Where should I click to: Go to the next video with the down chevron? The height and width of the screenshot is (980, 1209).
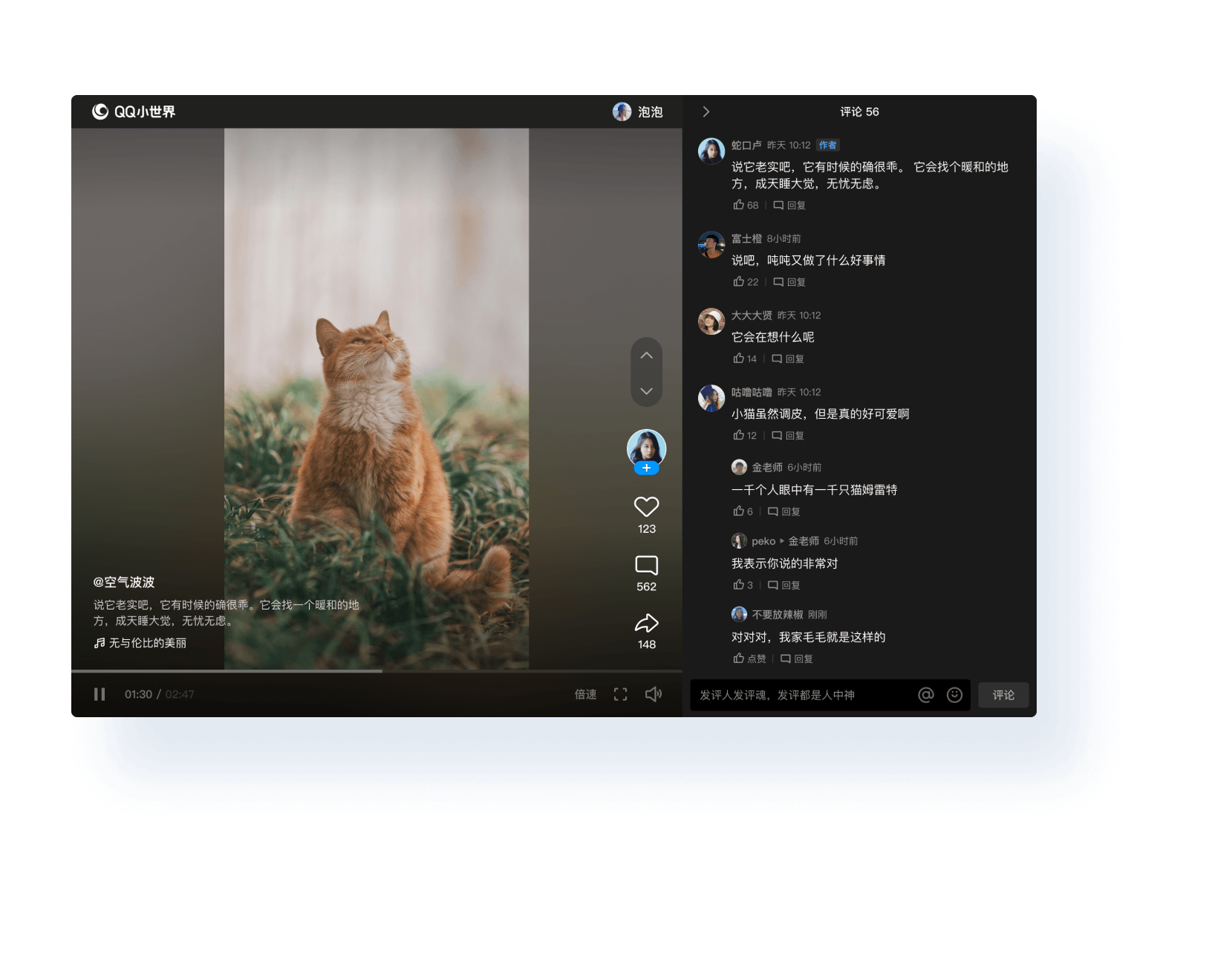[x=646, y=392]
